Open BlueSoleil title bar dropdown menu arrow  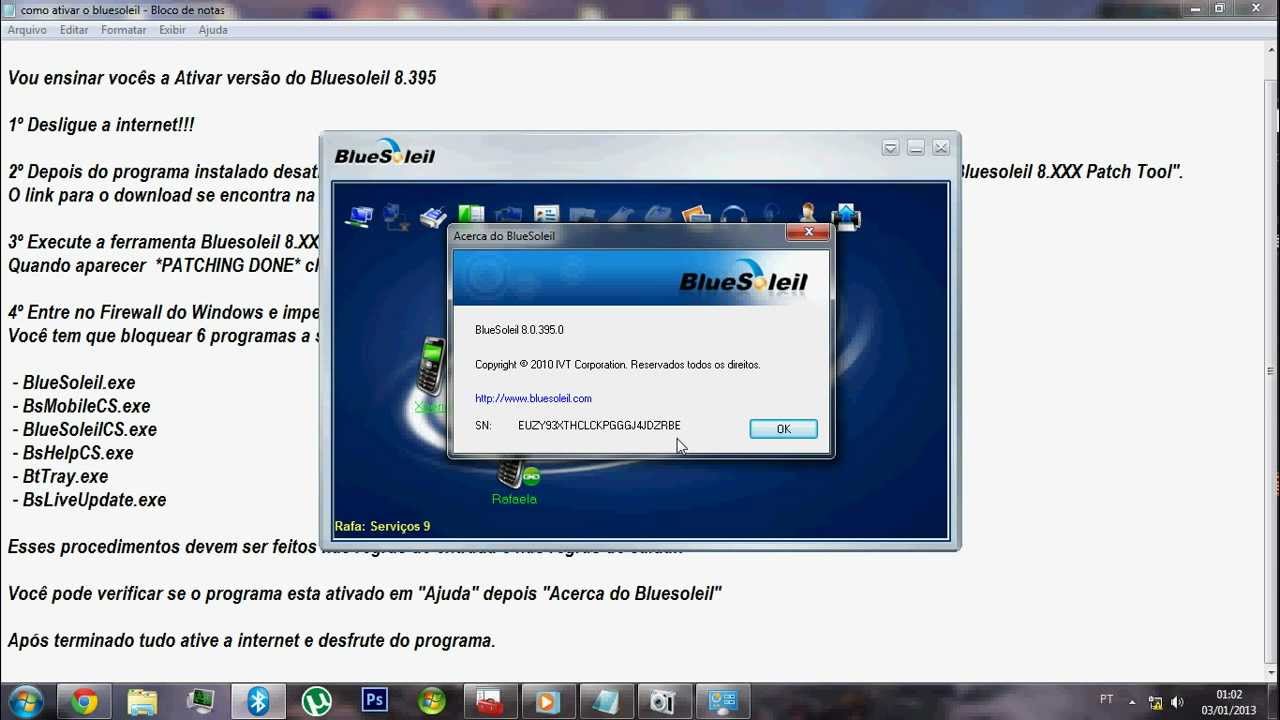point(890,148)
